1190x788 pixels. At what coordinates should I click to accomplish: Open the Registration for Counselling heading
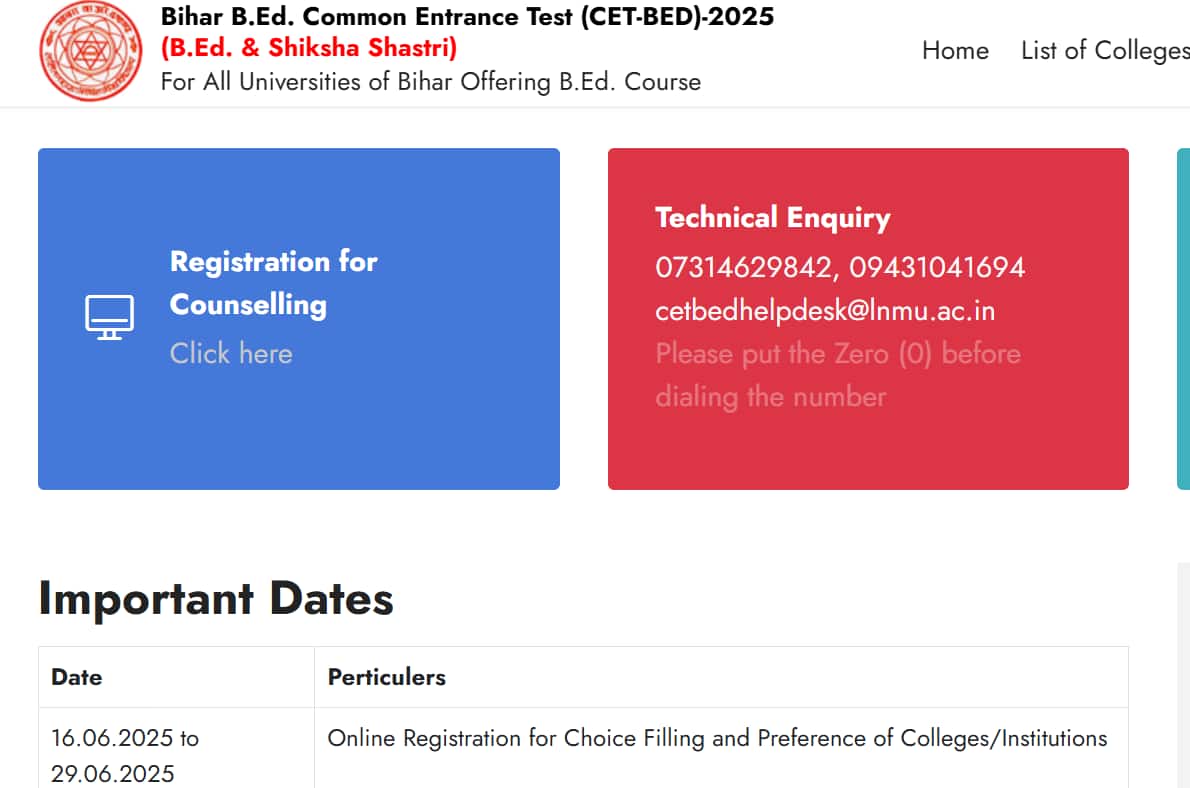[x=273, y=282]
